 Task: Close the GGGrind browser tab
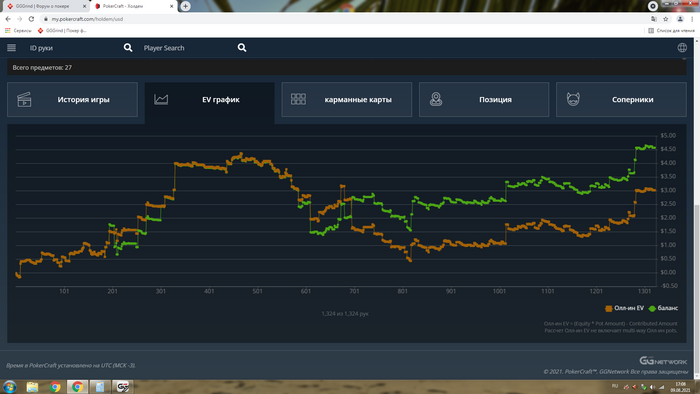(84, 6)
